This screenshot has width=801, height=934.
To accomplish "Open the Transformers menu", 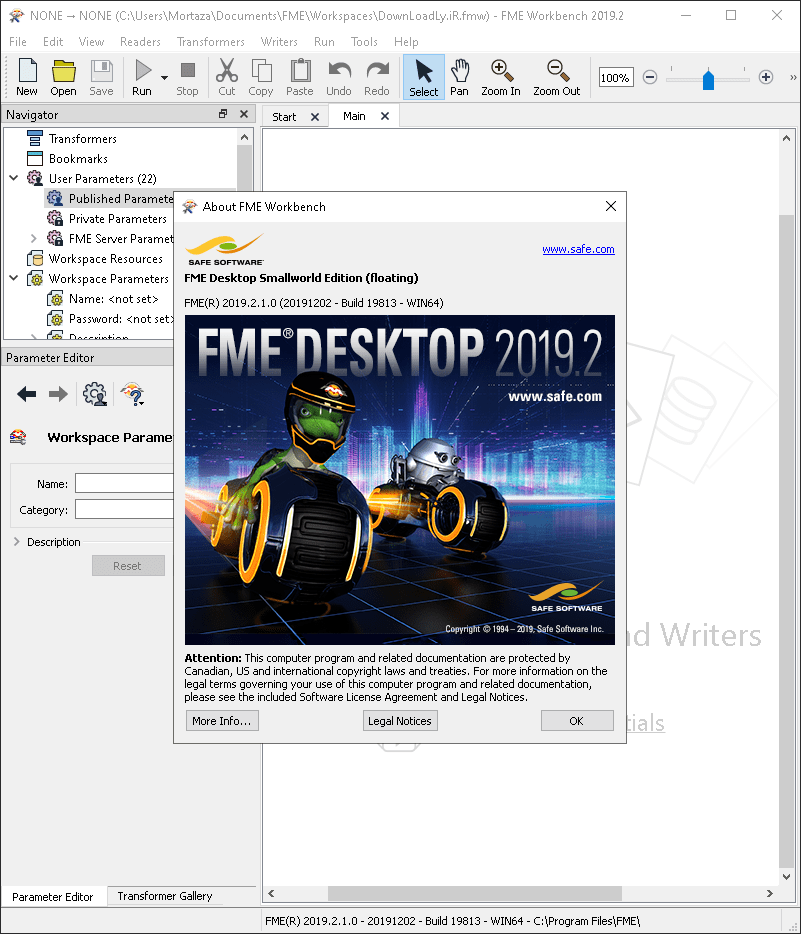I will (210, 42).
